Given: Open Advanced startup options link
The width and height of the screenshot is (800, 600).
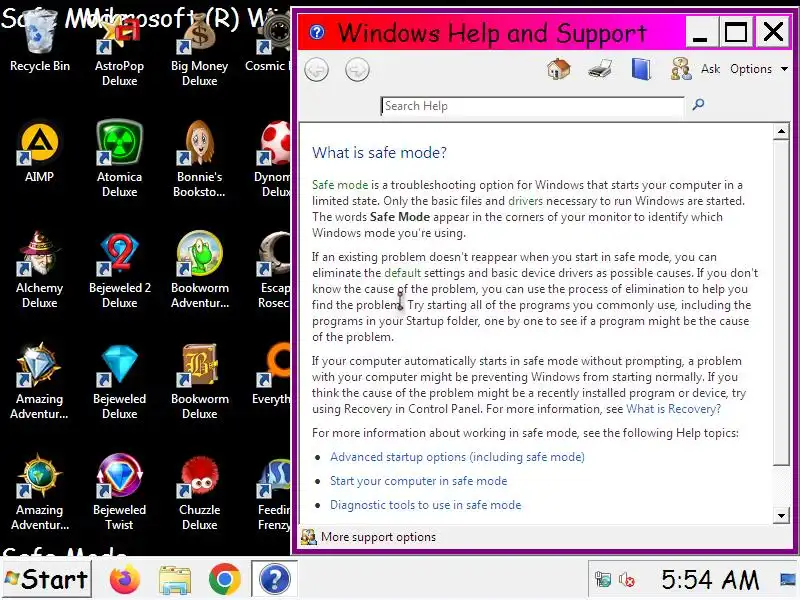Looking at the screenshot, I should (457, 457).
